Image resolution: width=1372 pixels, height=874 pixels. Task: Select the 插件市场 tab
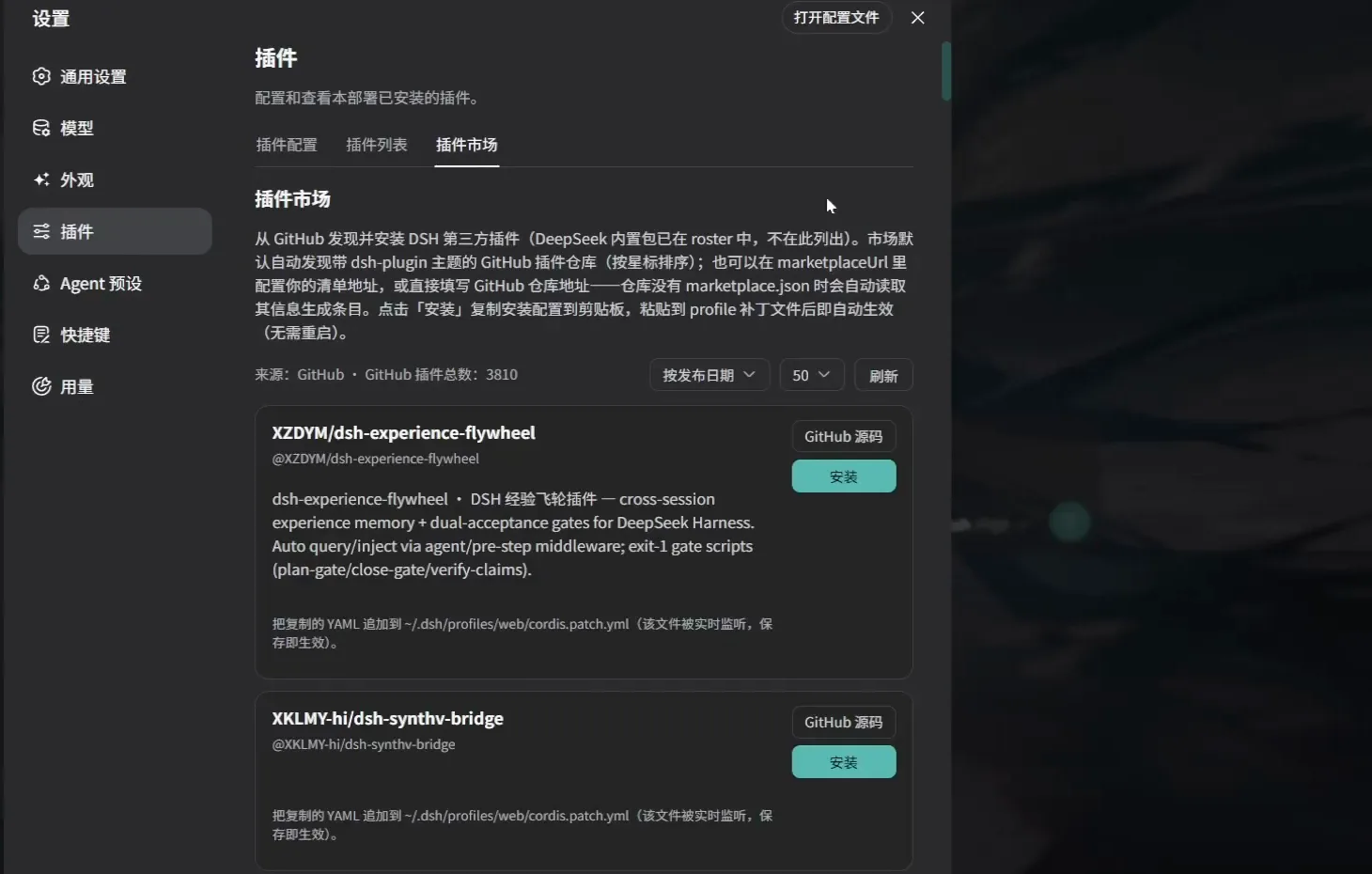[467, 145]
